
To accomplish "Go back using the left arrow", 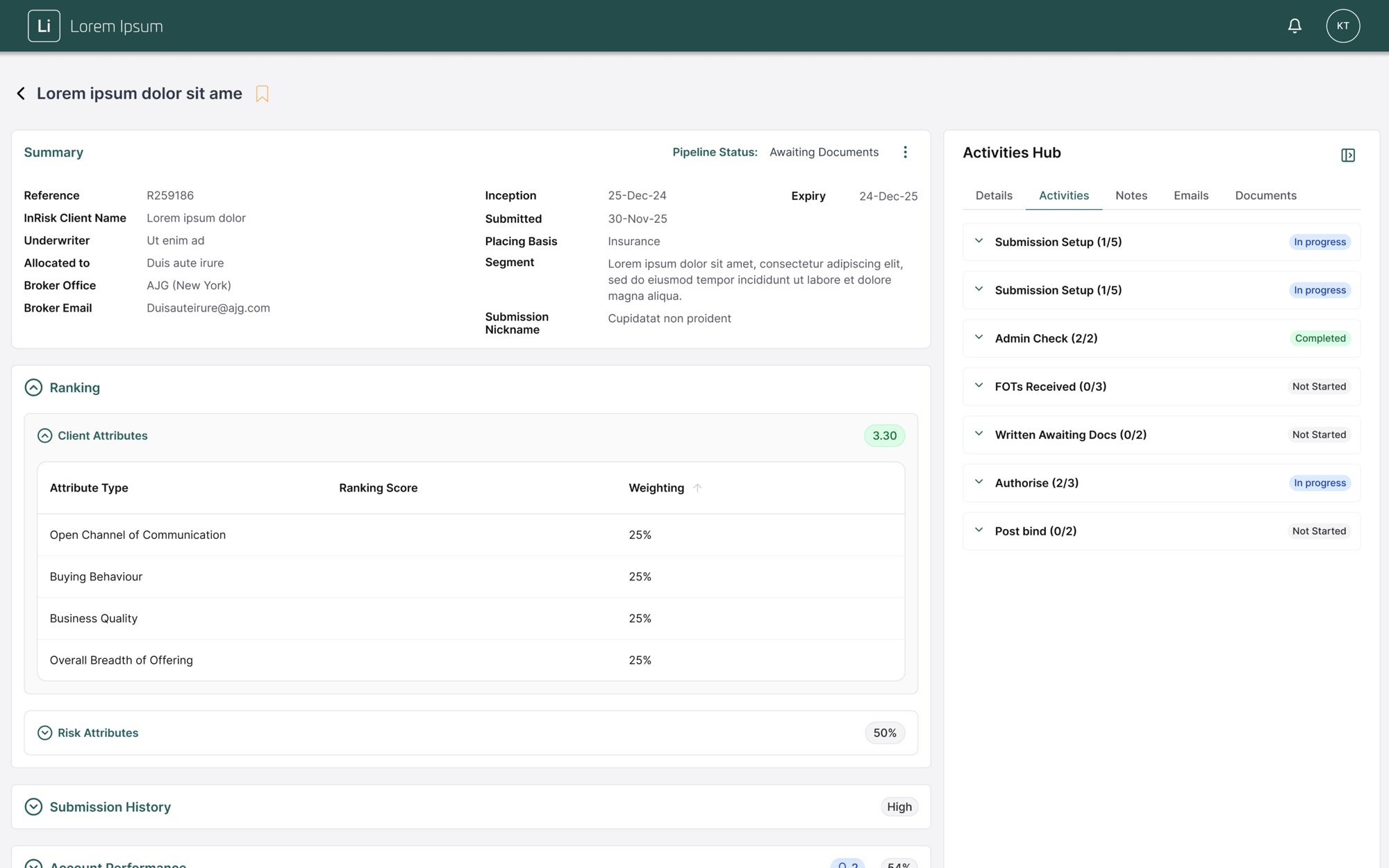I will pyautogui.click(x=21, y=93).
